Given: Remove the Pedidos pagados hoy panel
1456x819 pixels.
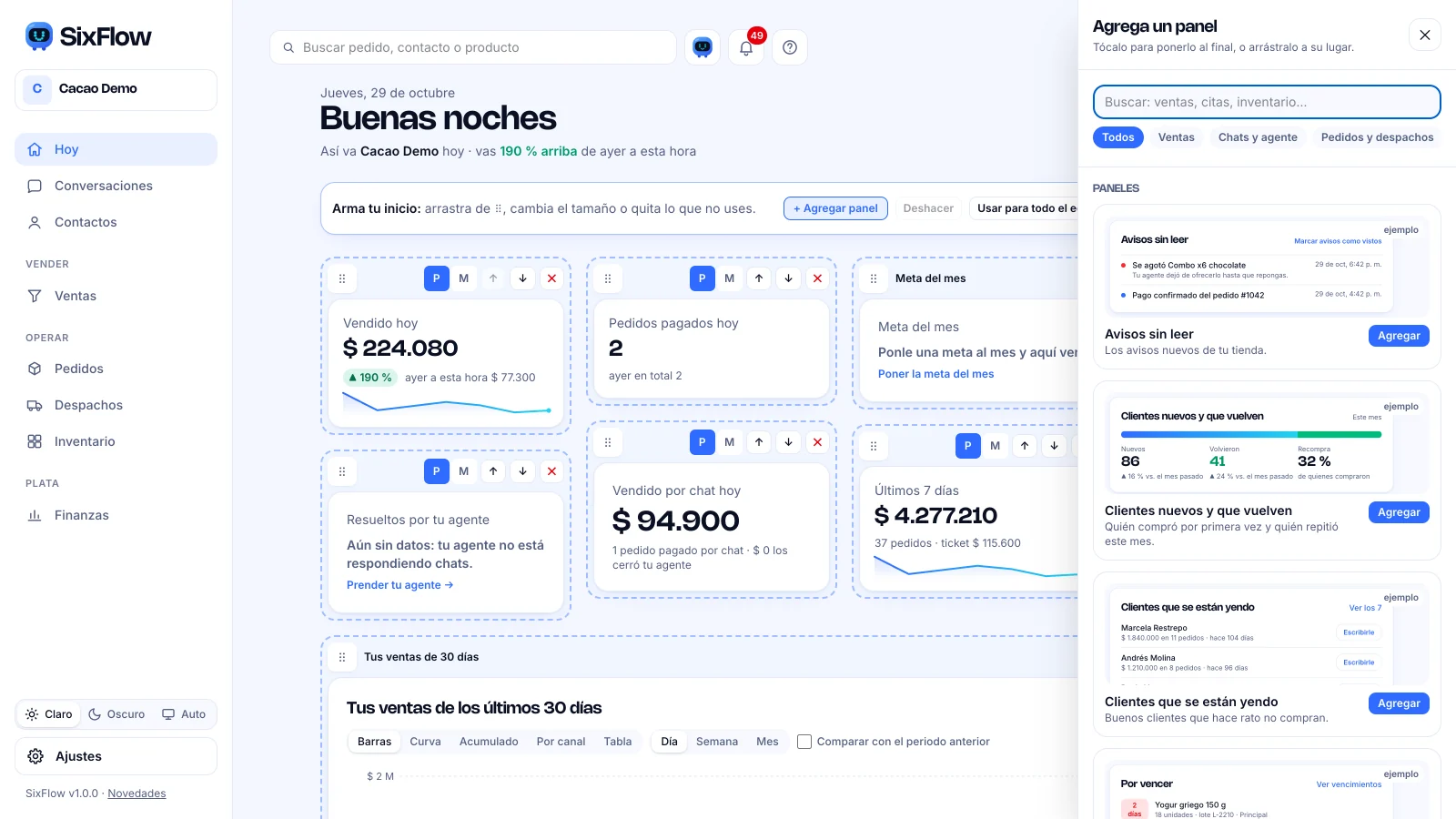Looking at the screenshot, I should point(817,278).
